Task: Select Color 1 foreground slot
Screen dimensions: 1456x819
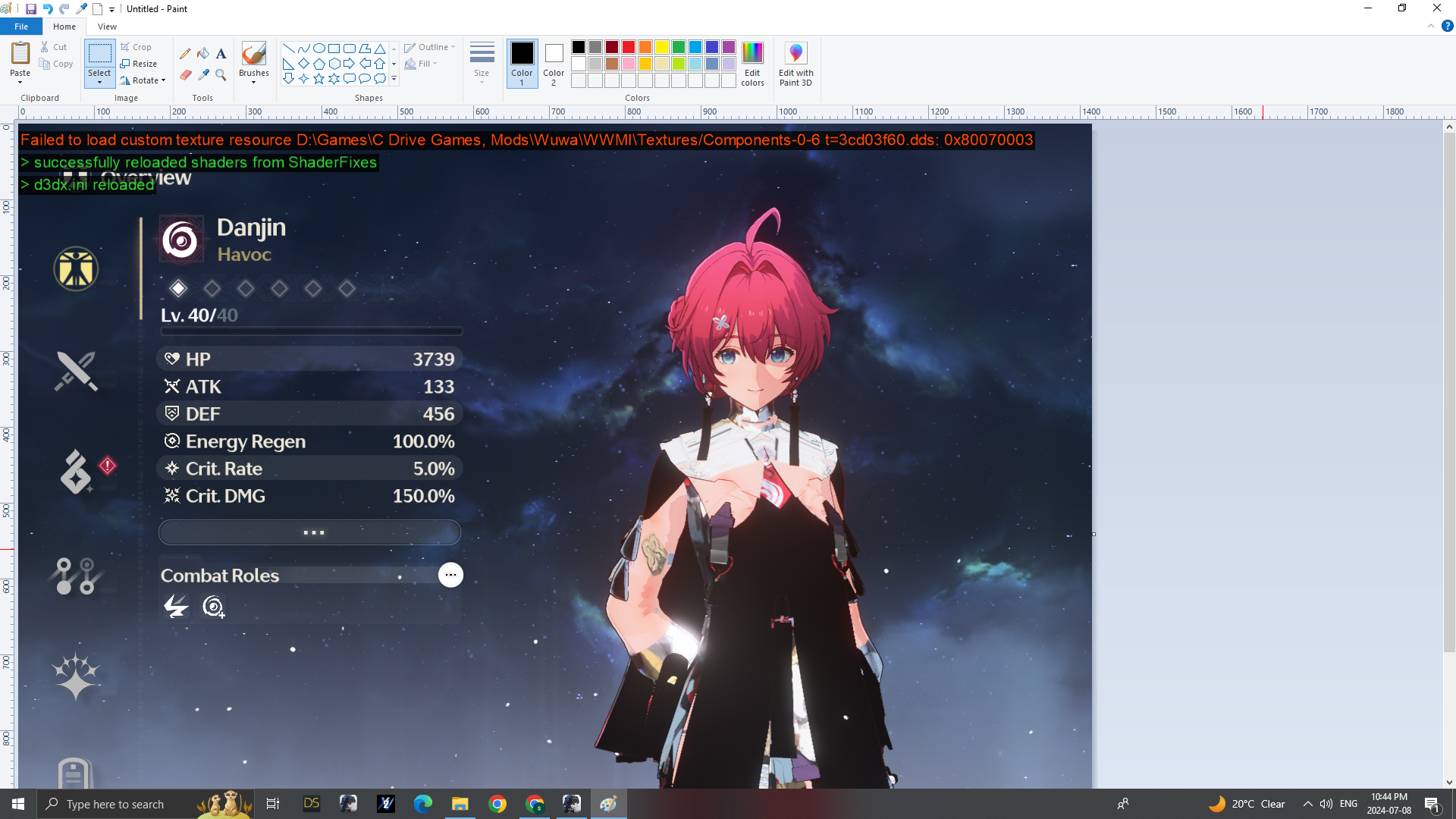Action: coord(522,64)
